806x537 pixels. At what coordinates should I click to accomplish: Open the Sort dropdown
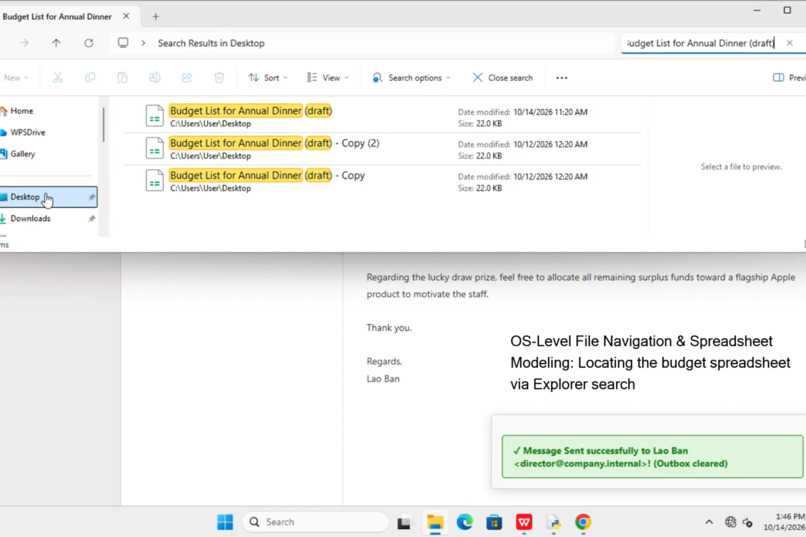pos(268,78)
